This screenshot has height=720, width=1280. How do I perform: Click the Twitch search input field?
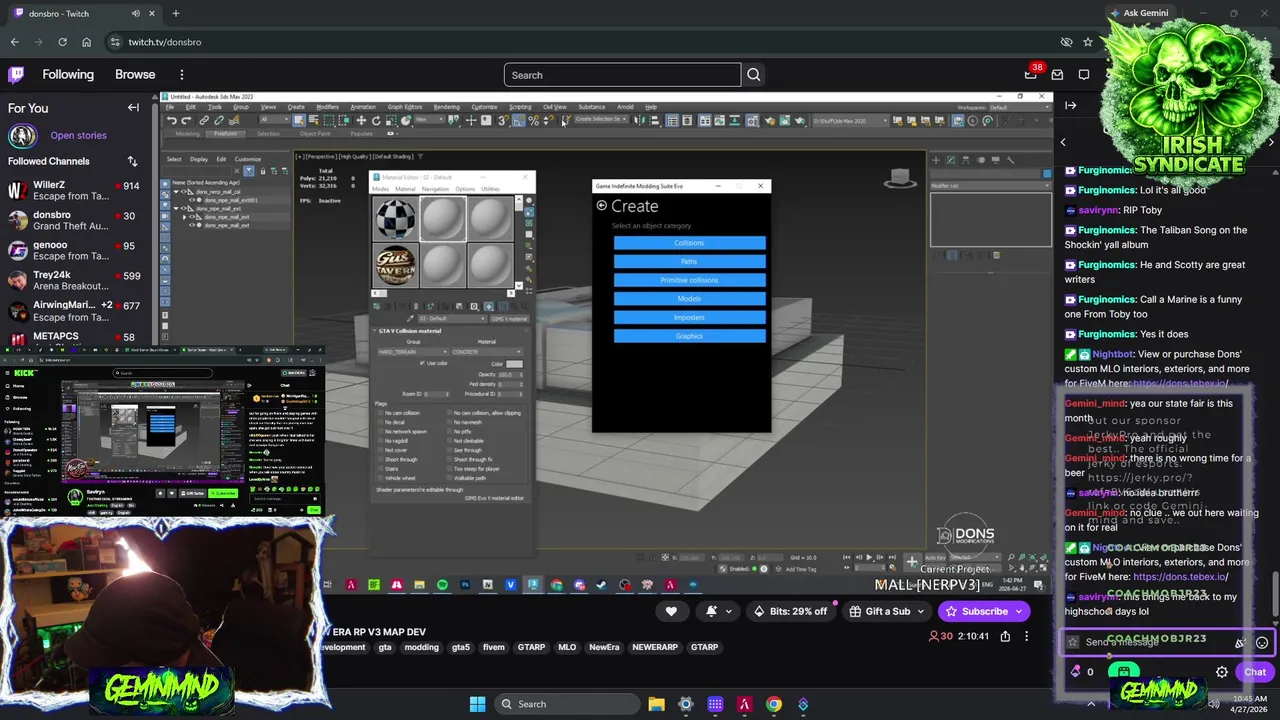622,75
